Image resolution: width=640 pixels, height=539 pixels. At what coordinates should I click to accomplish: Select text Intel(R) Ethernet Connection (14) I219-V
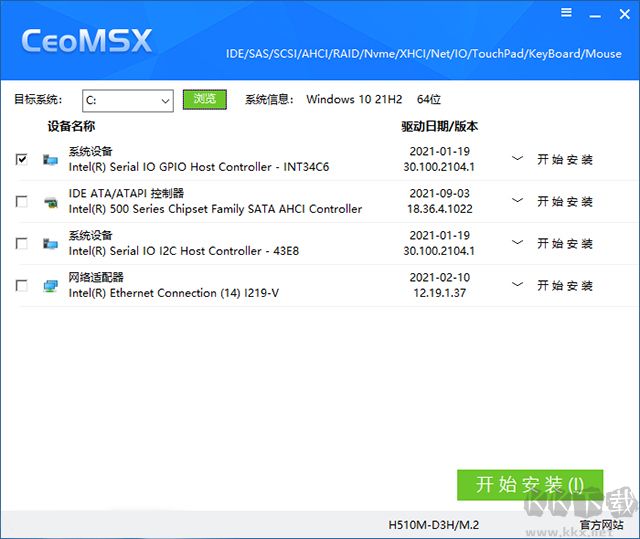click(174, 293)
